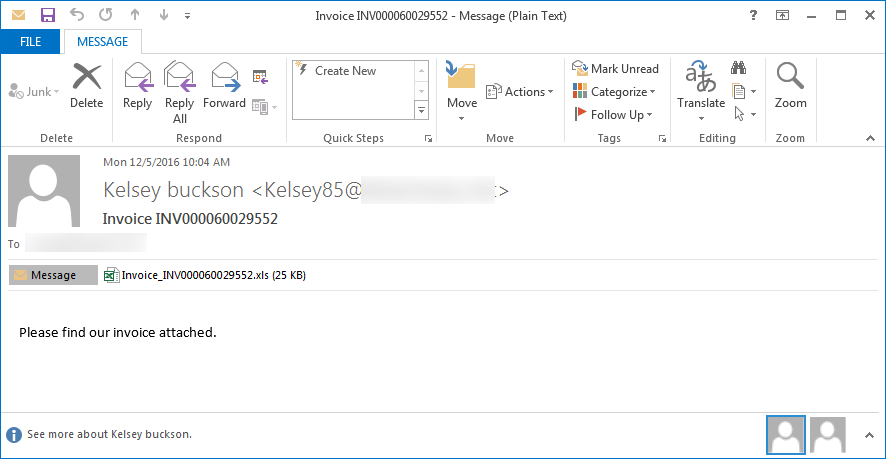Open the Related items dropdown

pos(744,91)
